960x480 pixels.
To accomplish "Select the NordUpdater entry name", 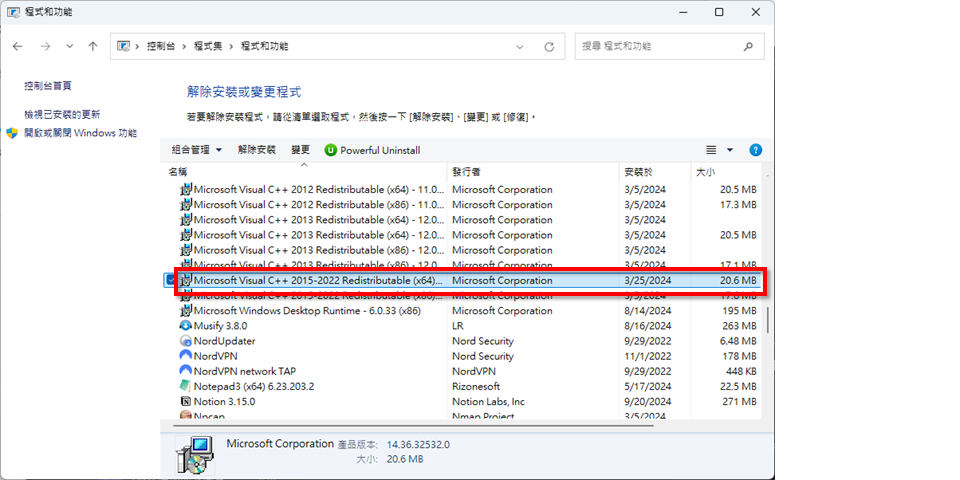I will (224, 341).
